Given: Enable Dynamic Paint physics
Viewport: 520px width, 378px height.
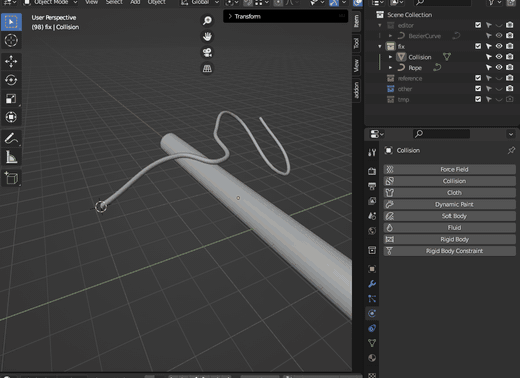Looking at the screenshot, I should (450, 204).
